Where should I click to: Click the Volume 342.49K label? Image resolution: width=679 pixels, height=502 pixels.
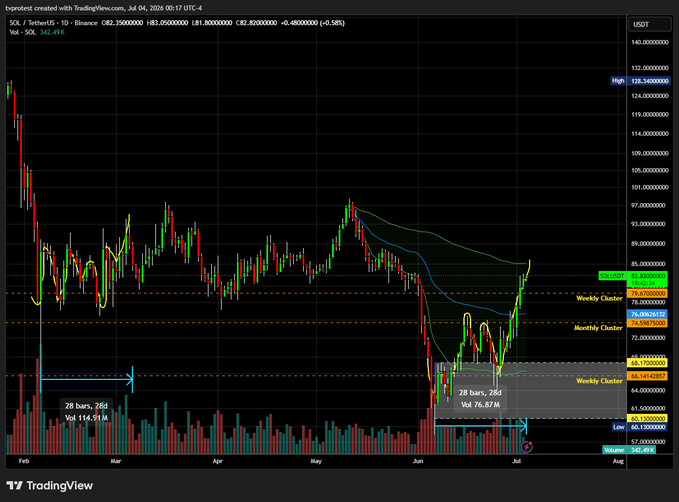point(629,450)
